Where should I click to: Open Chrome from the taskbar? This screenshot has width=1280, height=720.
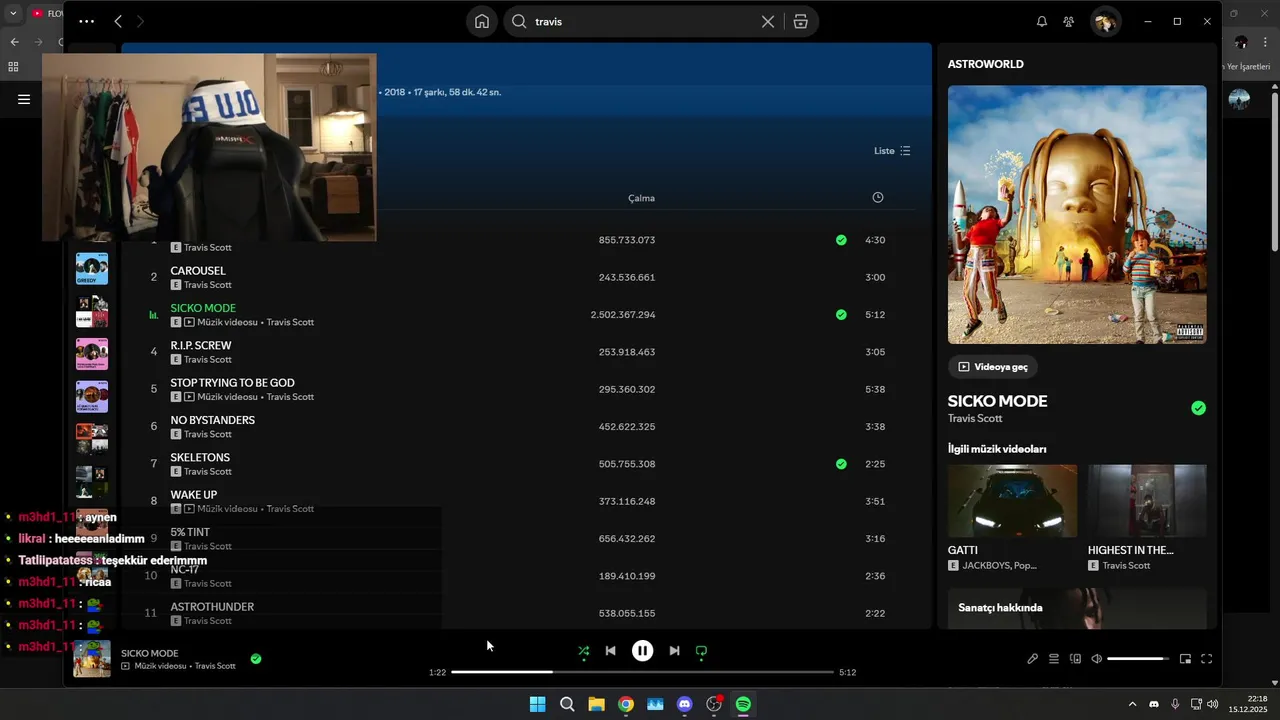pos(626,704)
